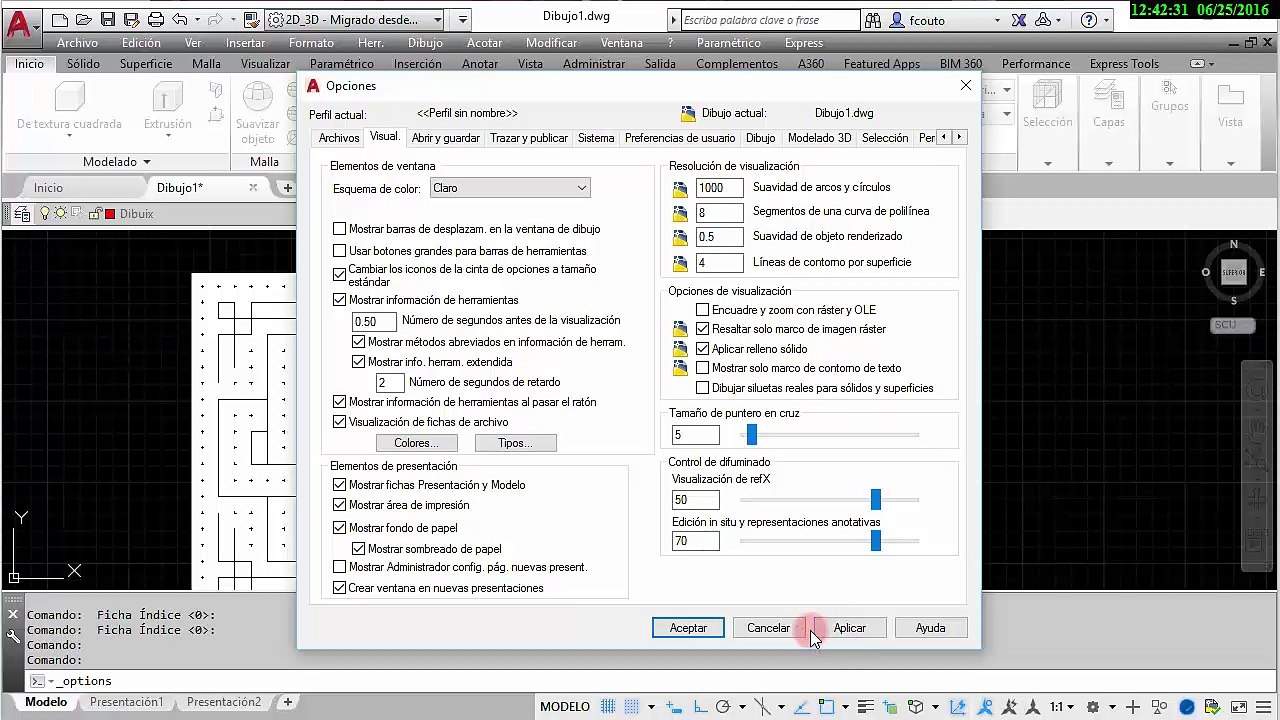Click the Suavizar objeto ribbon tool
Image resolution: width=1280 pixels, height=720 pixels.
click(257, 113)
